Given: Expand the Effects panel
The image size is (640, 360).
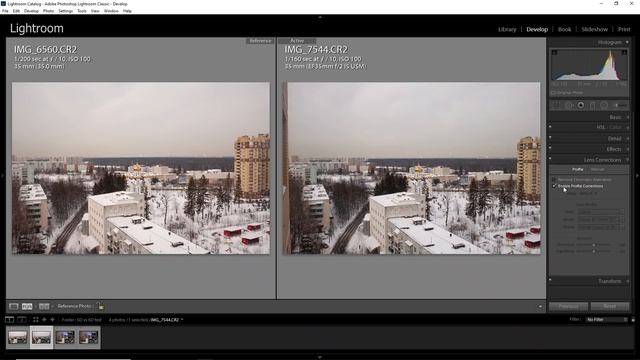Looking at the screenshot, I should 627,149.
